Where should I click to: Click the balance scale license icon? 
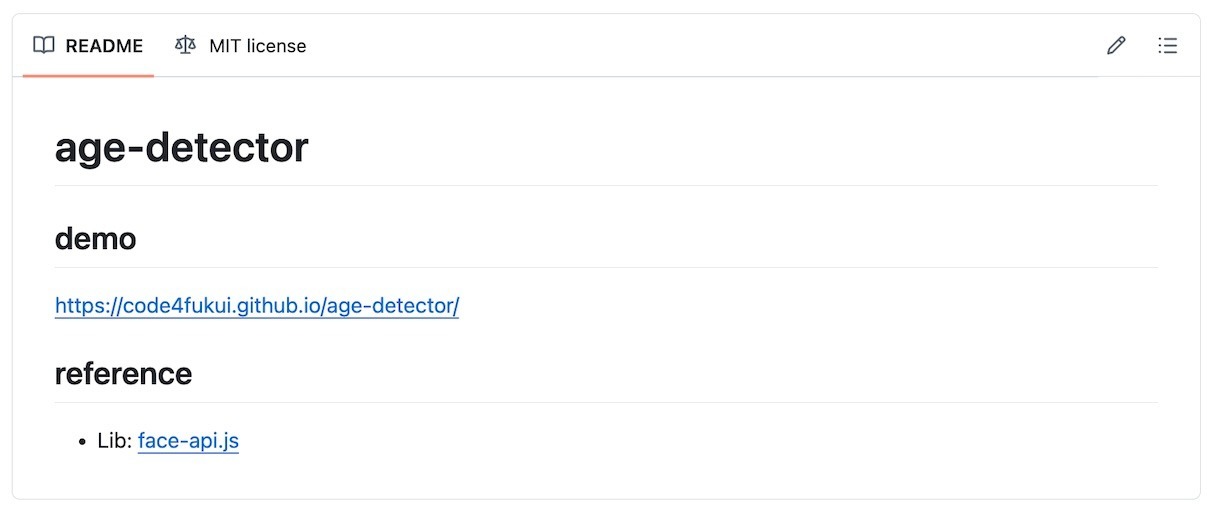pyautogui.click(x=185, y=46)
